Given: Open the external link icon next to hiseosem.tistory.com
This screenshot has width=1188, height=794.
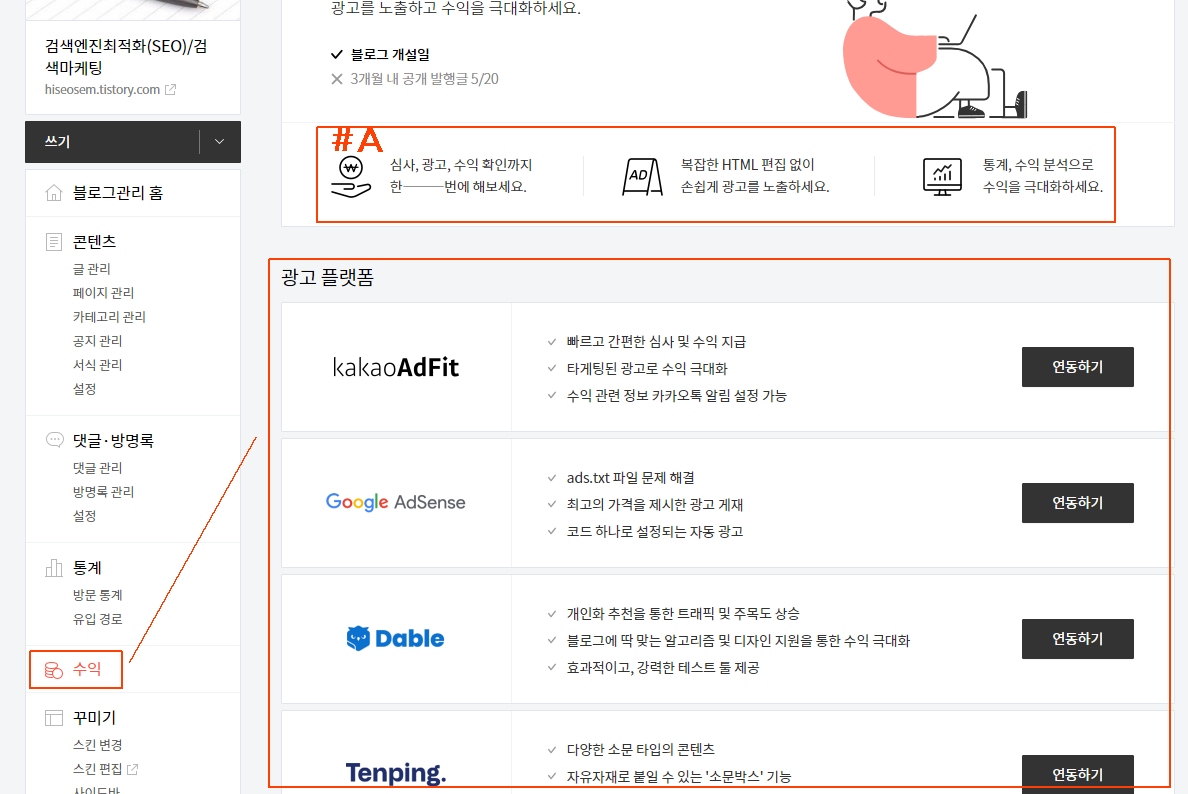Looking at the screenshot, I should (x=170, y=90).
